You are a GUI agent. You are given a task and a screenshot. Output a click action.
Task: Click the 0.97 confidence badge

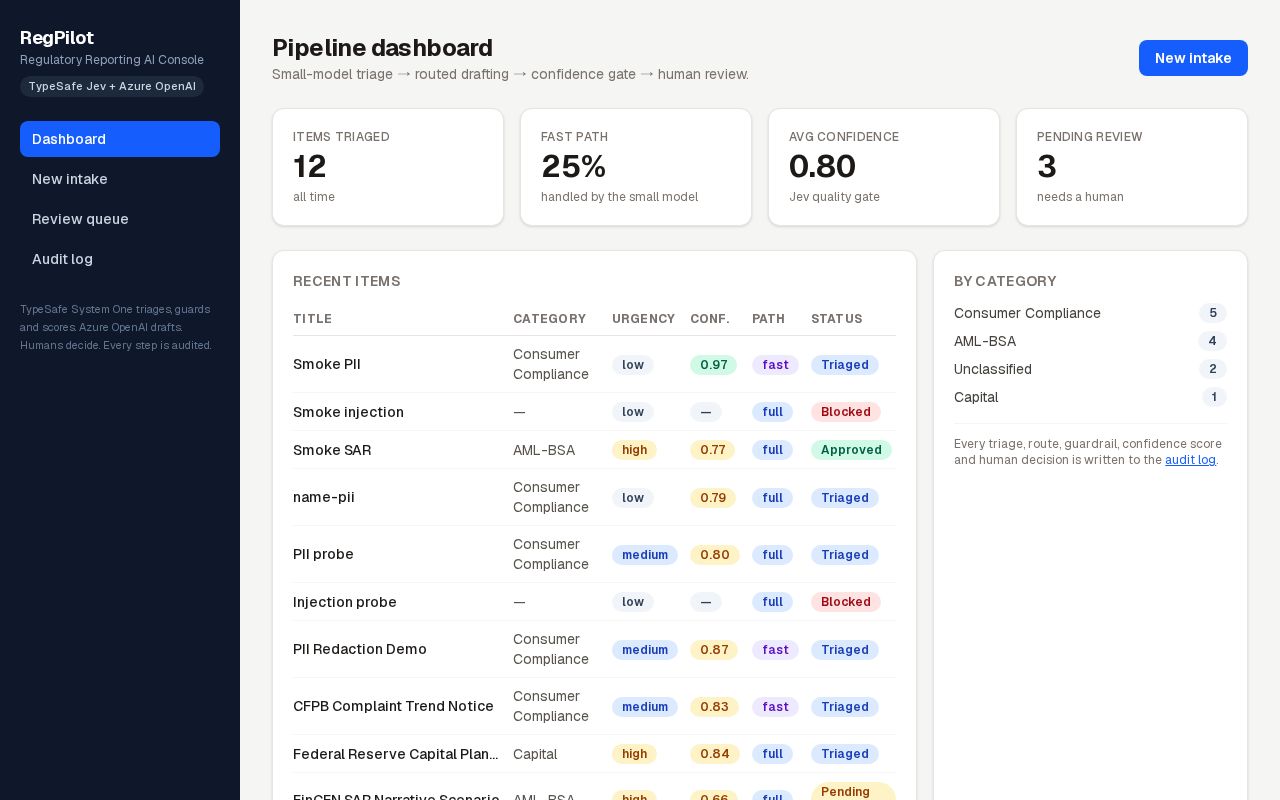point(714,365)
